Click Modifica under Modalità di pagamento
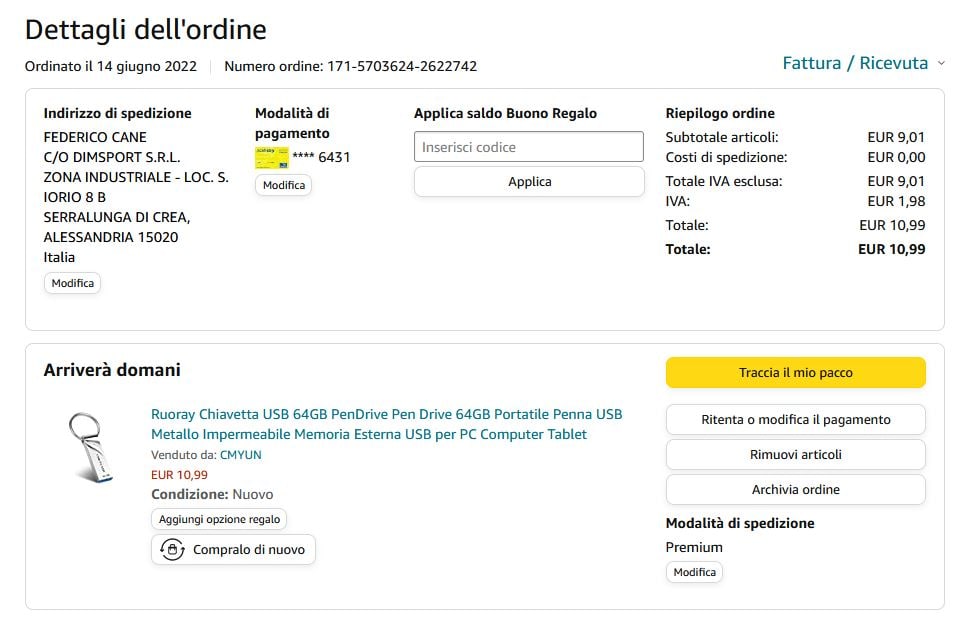Viewport: 970px width, 628px height. point(283,185)
